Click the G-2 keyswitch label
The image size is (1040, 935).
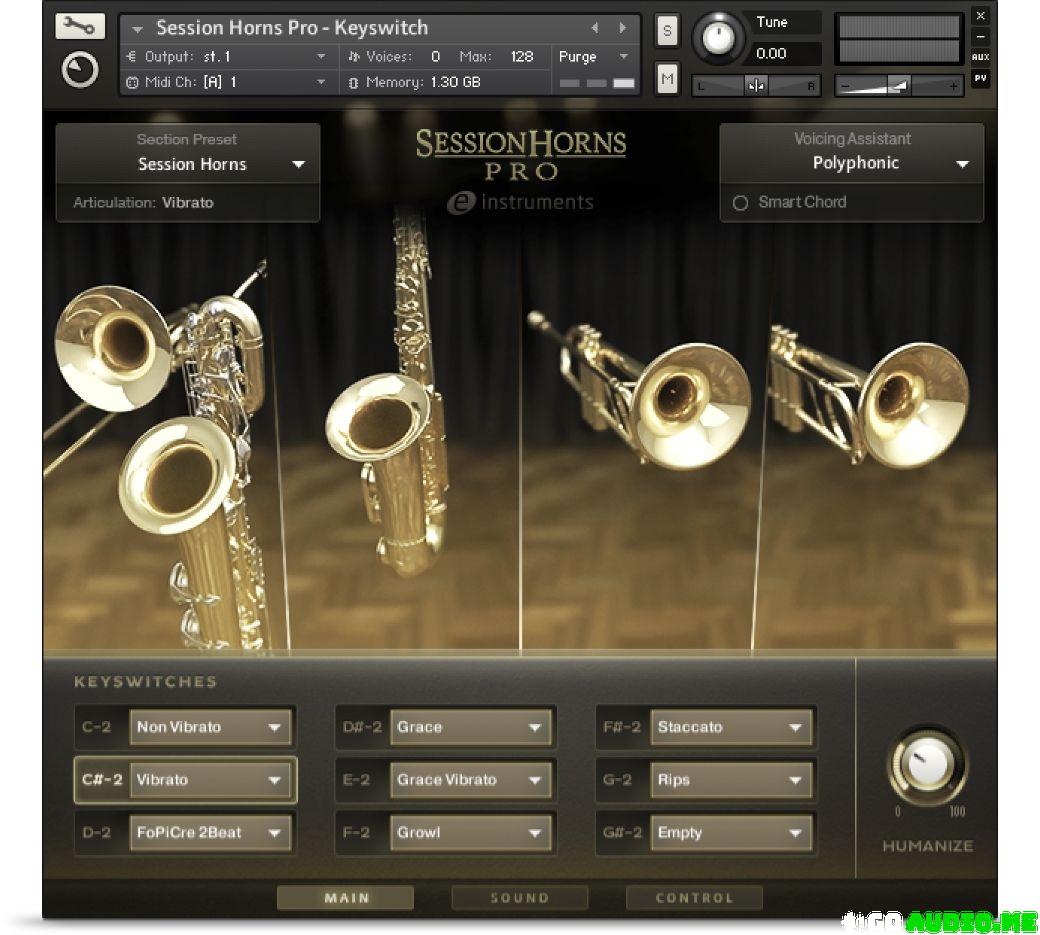tap(617, 780)
